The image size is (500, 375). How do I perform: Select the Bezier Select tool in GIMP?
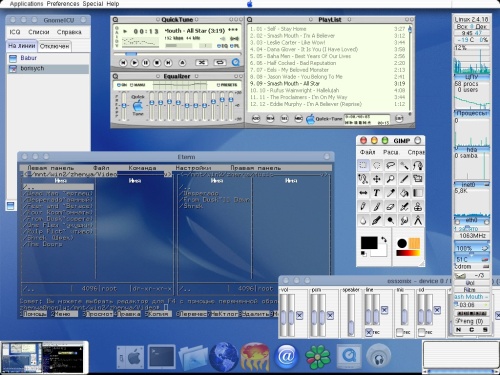418,165
